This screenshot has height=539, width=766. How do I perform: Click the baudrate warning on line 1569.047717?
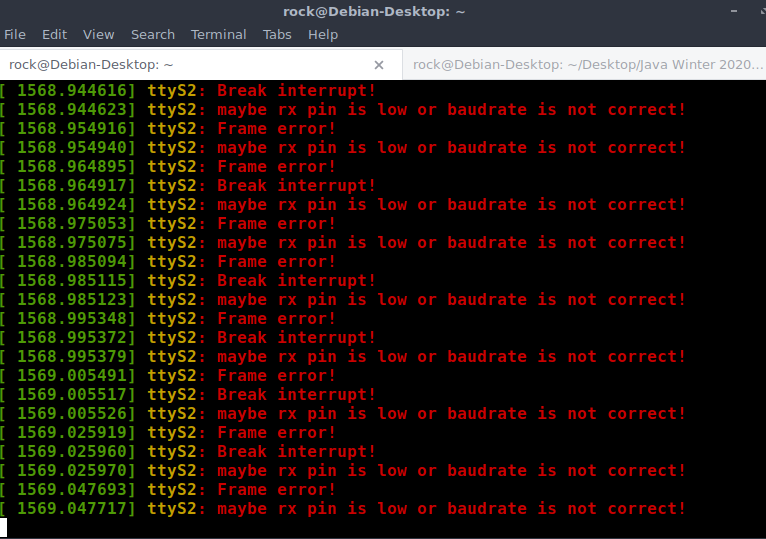click(452, 508)
